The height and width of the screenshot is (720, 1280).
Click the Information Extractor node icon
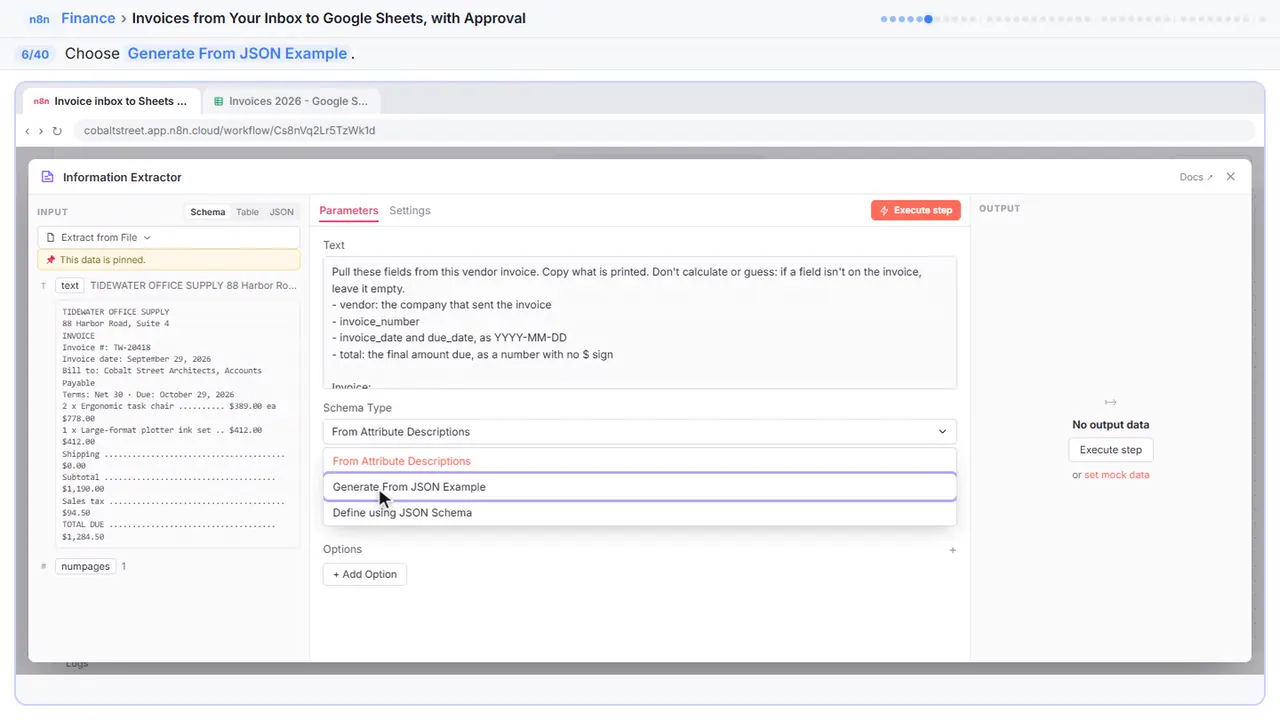47,177
